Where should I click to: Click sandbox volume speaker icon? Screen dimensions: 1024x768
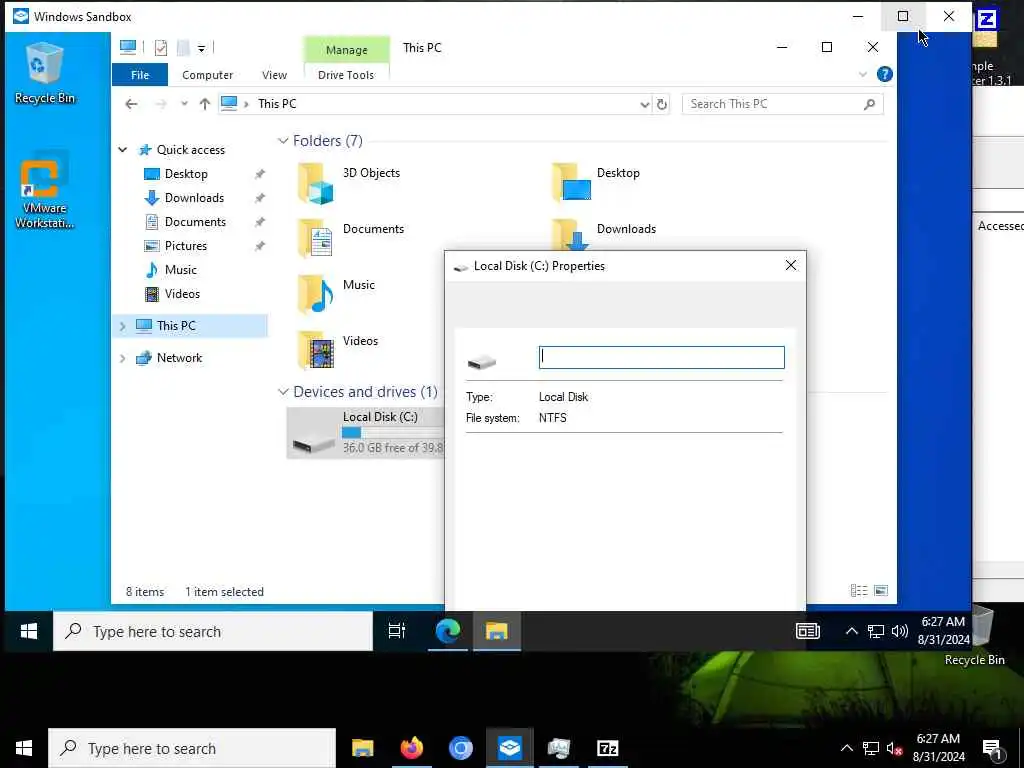[899, 631]
